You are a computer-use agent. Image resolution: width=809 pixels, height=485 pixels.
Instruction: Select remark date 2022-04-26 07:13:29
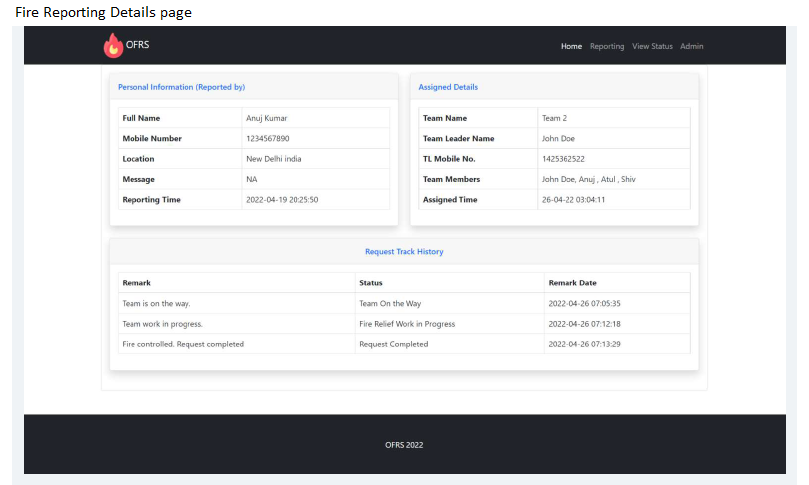(x=584, y=344)
